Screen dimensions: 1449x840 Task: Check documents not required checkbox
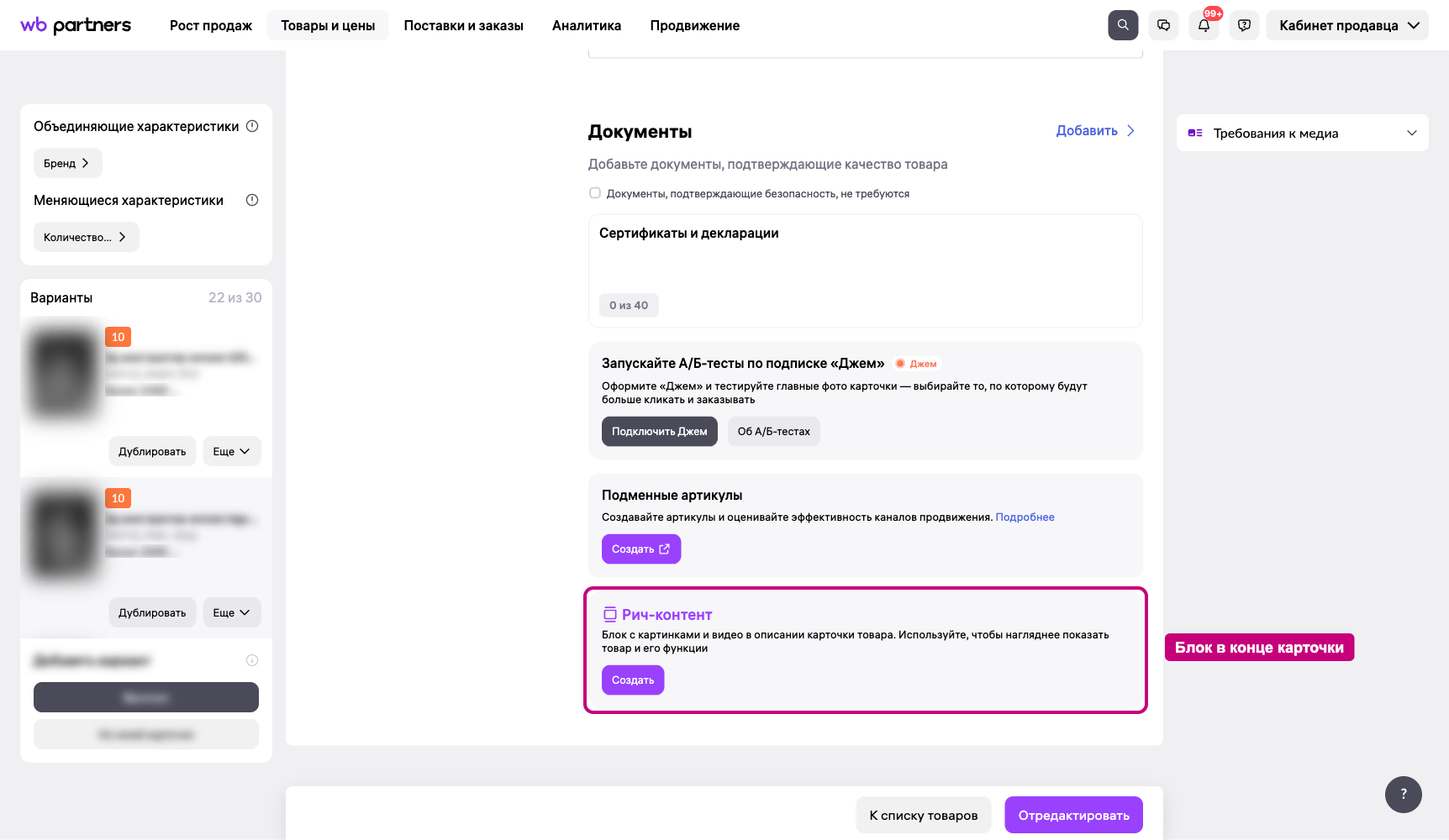595,193
